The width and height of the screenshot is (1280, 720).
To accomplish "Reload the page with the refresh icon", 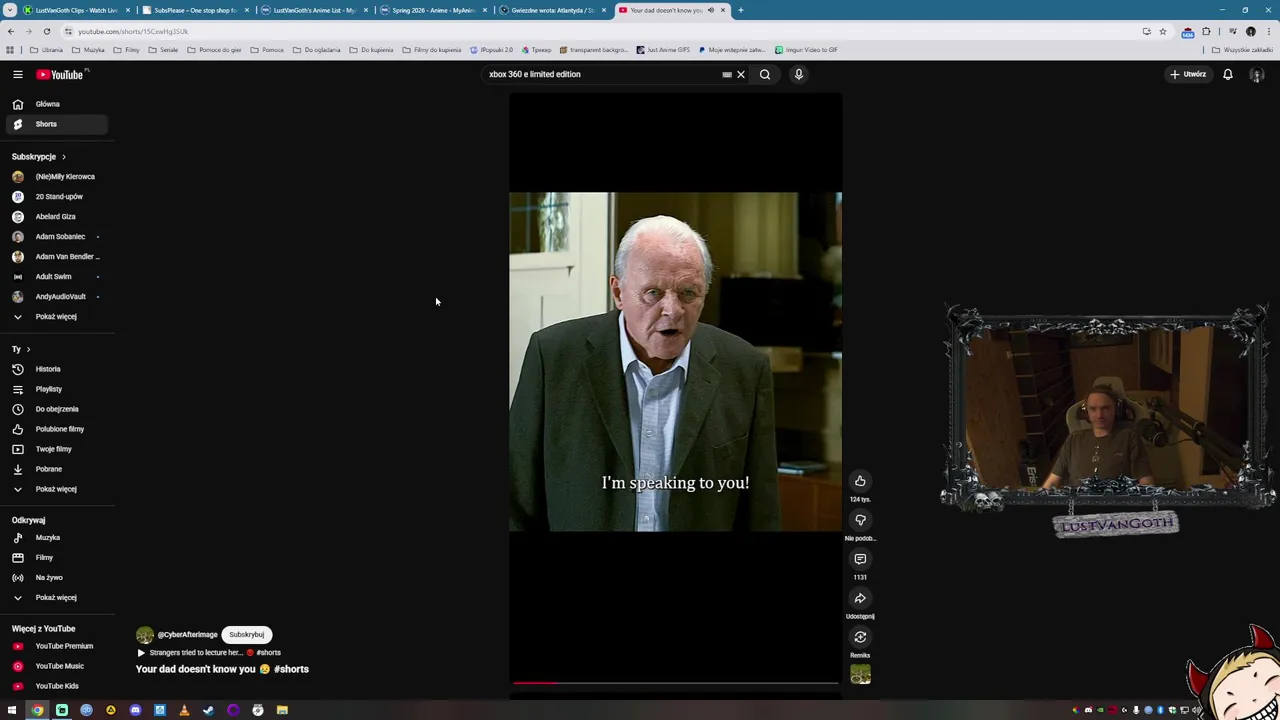I will point(46,31).
